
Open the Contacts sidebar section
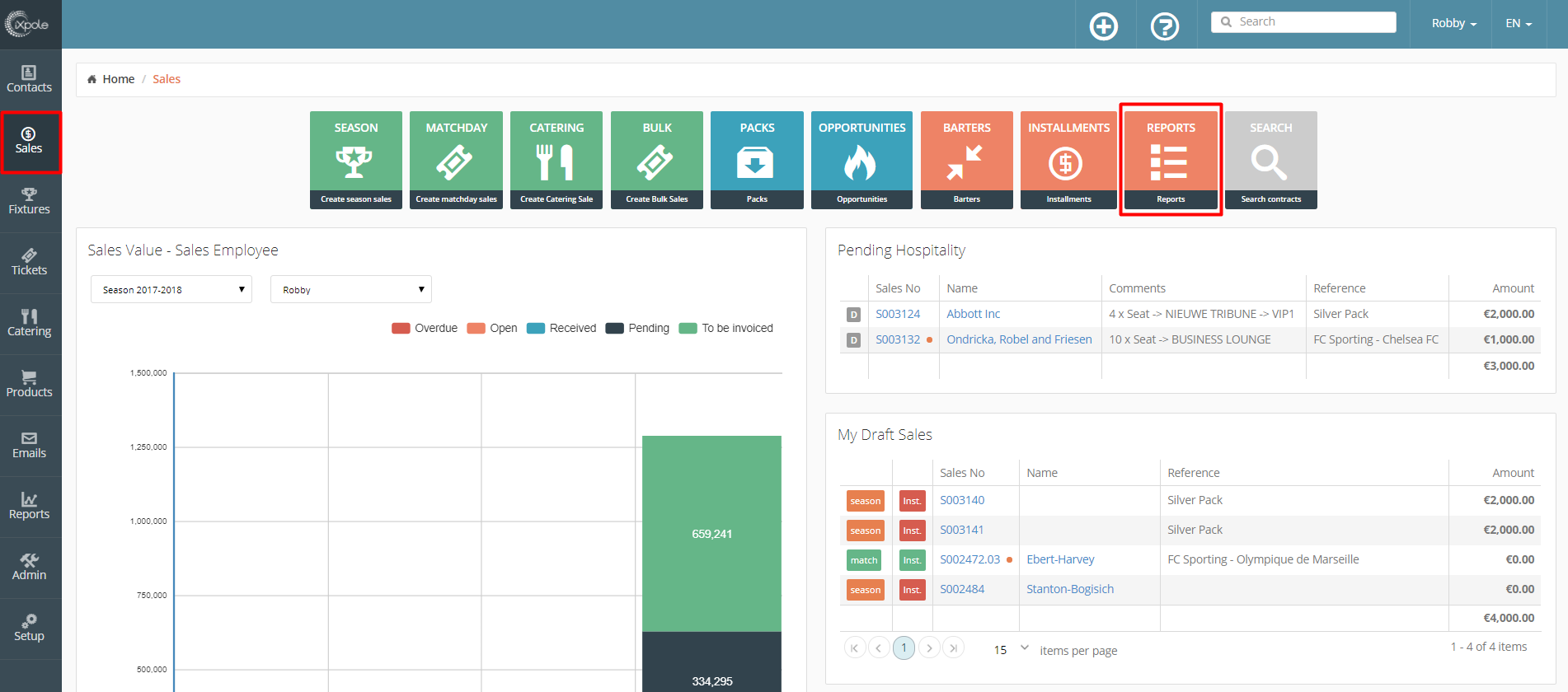point(30,79)
